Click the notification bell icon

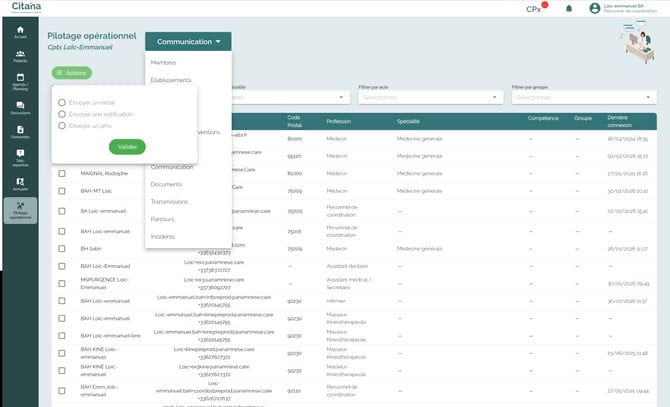569,8
